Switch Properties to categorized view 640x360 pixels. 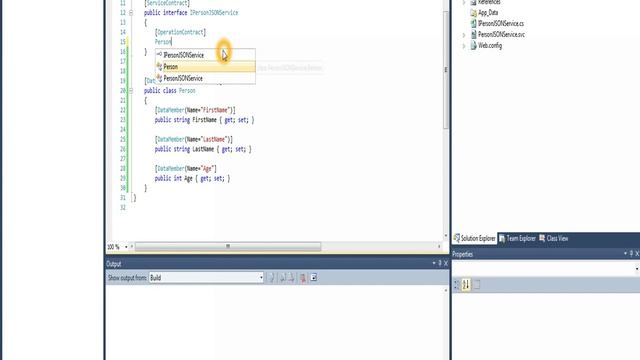pyautogui.click(x=456, y=285)
